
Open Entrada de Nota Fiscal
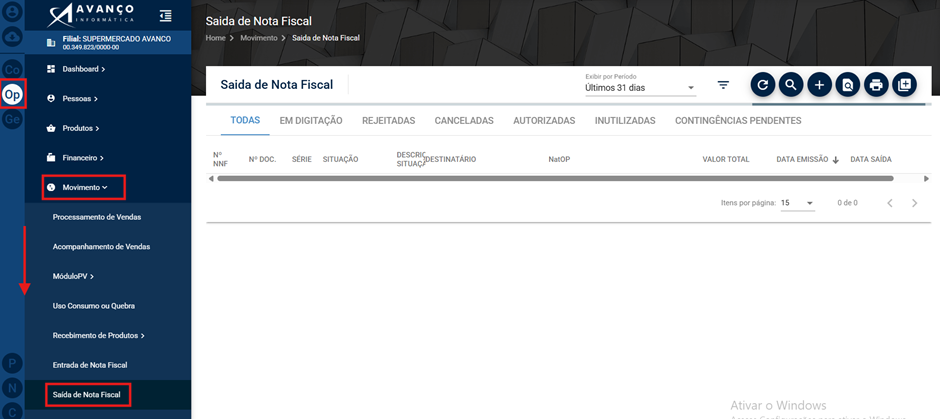(x=90, y=365)
